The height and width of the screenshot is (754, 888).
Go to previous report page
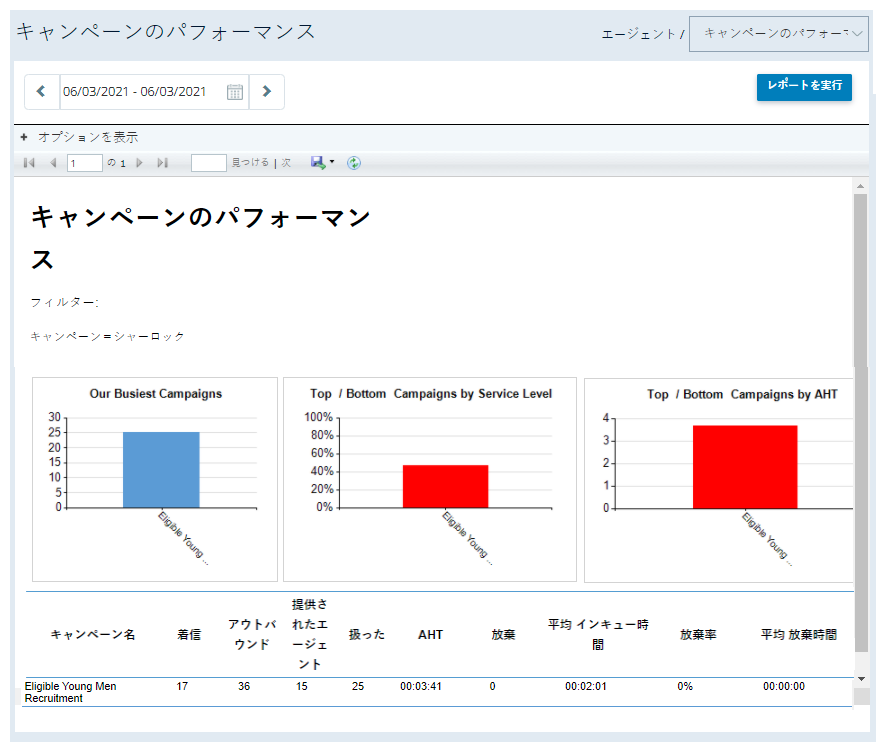53,163
